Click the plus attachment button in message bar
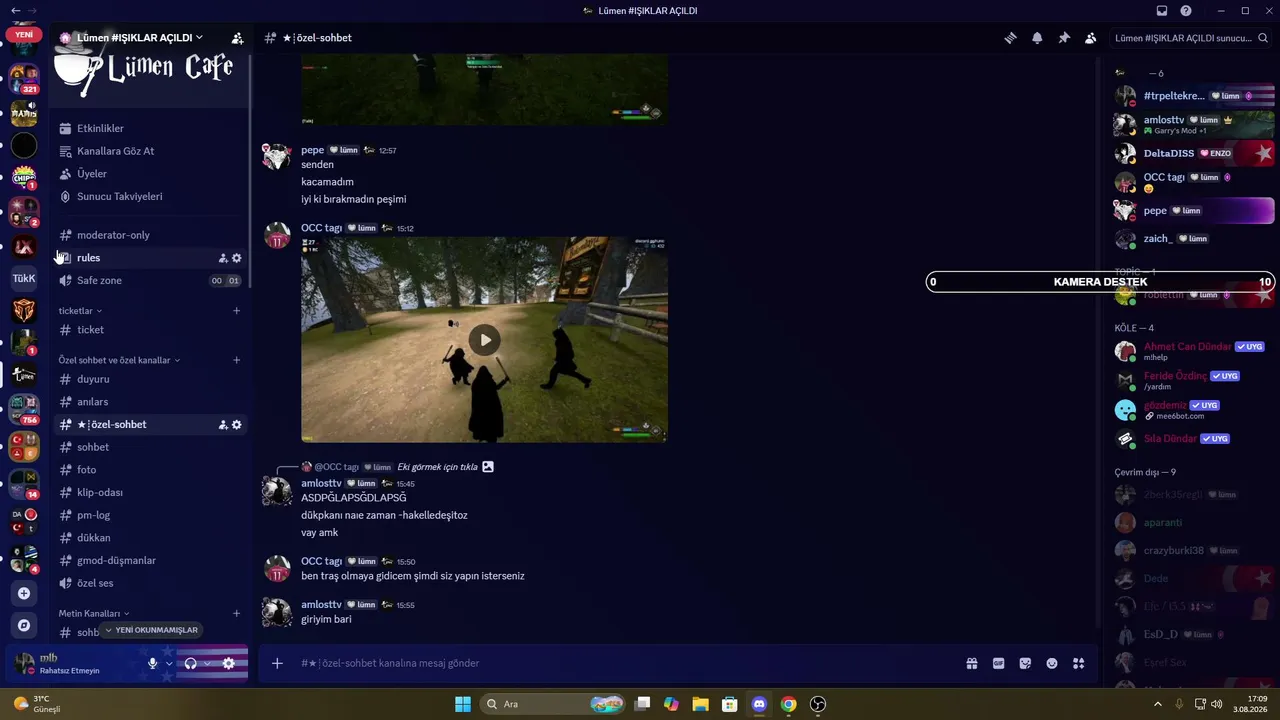Image resolution: width=1280 pixels, height=720 pixels. tap(277, 663)
